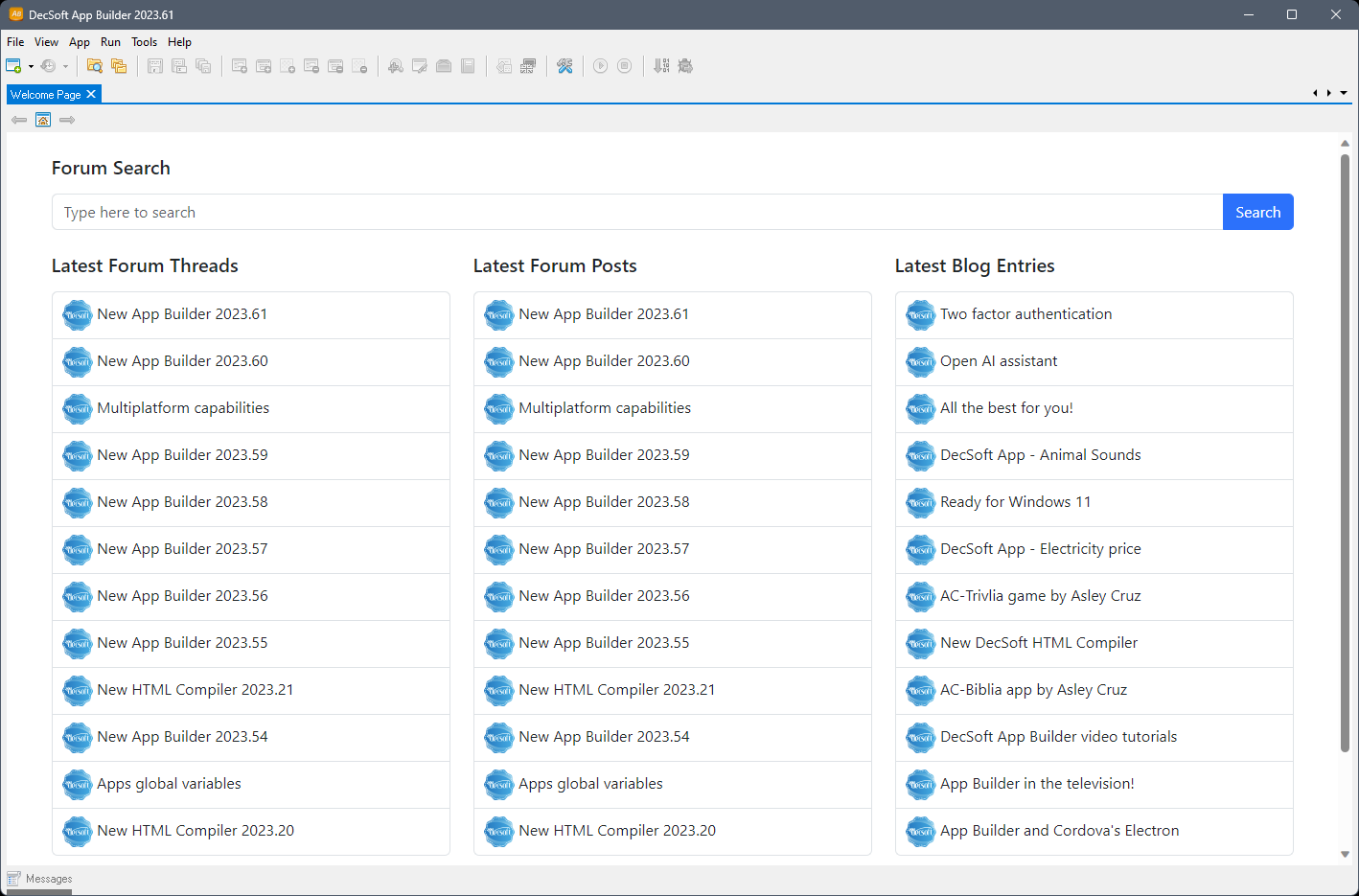The height and width of the screenshot is (896, 1359).
Task: Click the folder with magnifier icon
Action: [x=95, y=66]
